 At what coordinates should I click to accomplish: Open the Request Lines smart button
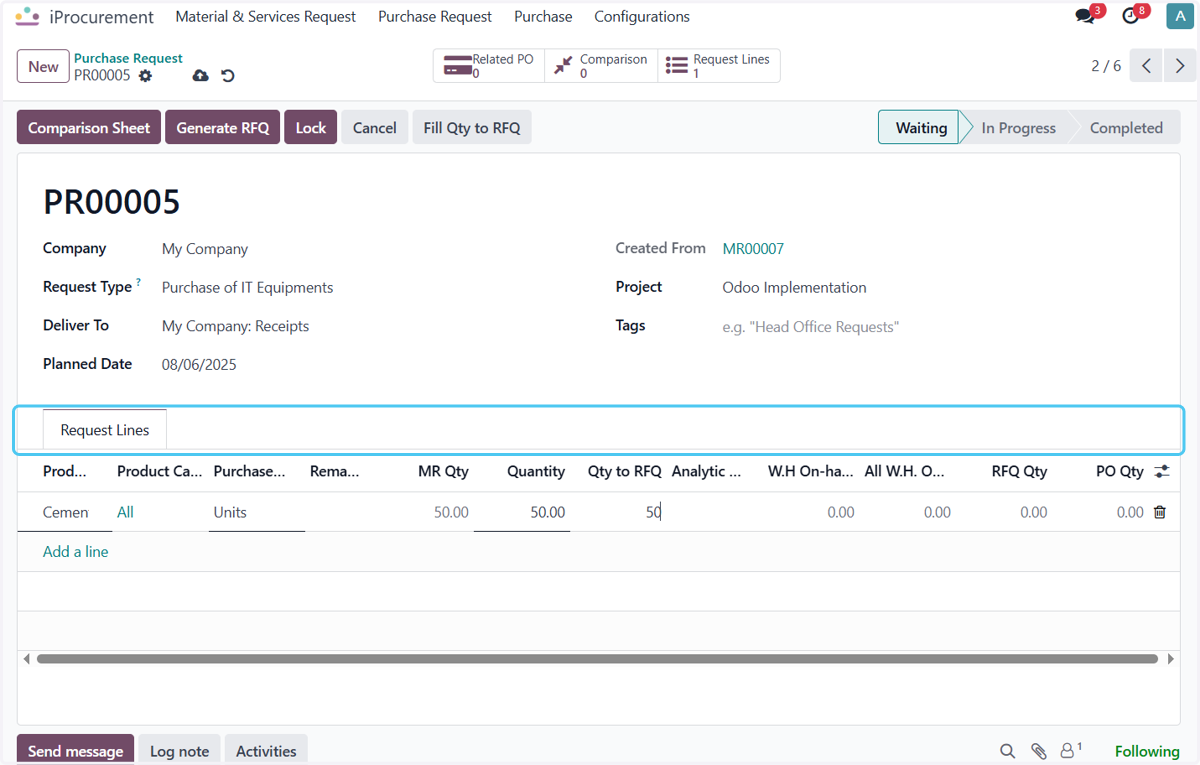[x=719, y=66]
